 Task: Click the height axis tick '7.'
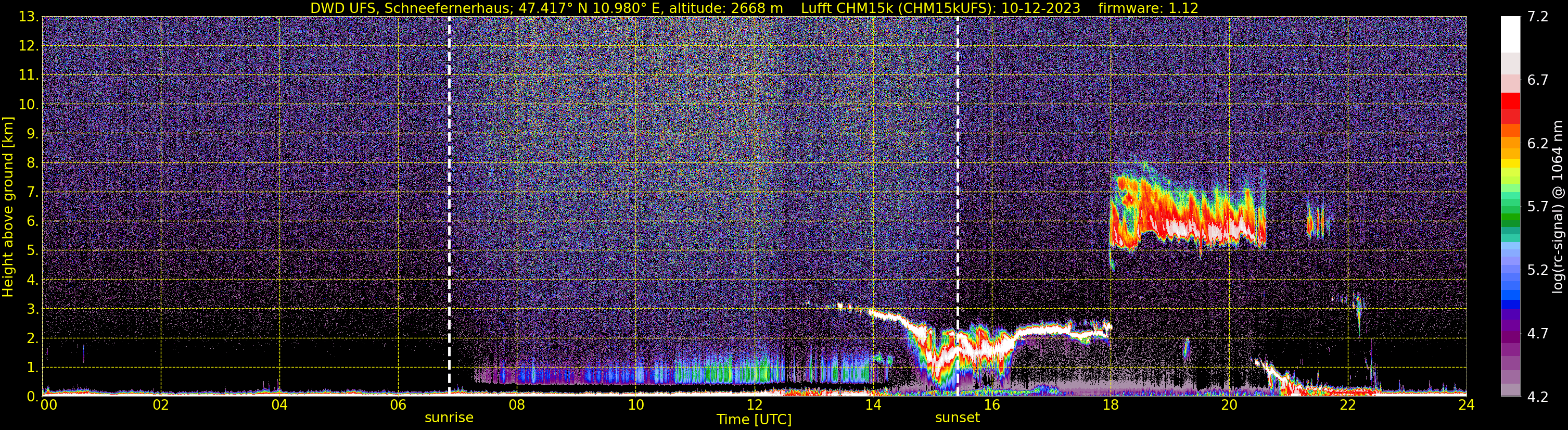(x=32, y=193)
